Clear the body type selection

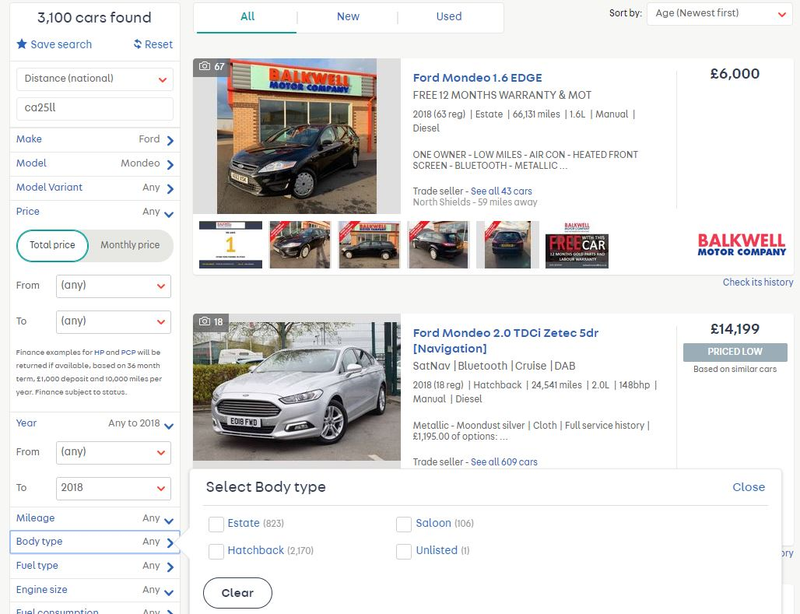tap(238, 593)
